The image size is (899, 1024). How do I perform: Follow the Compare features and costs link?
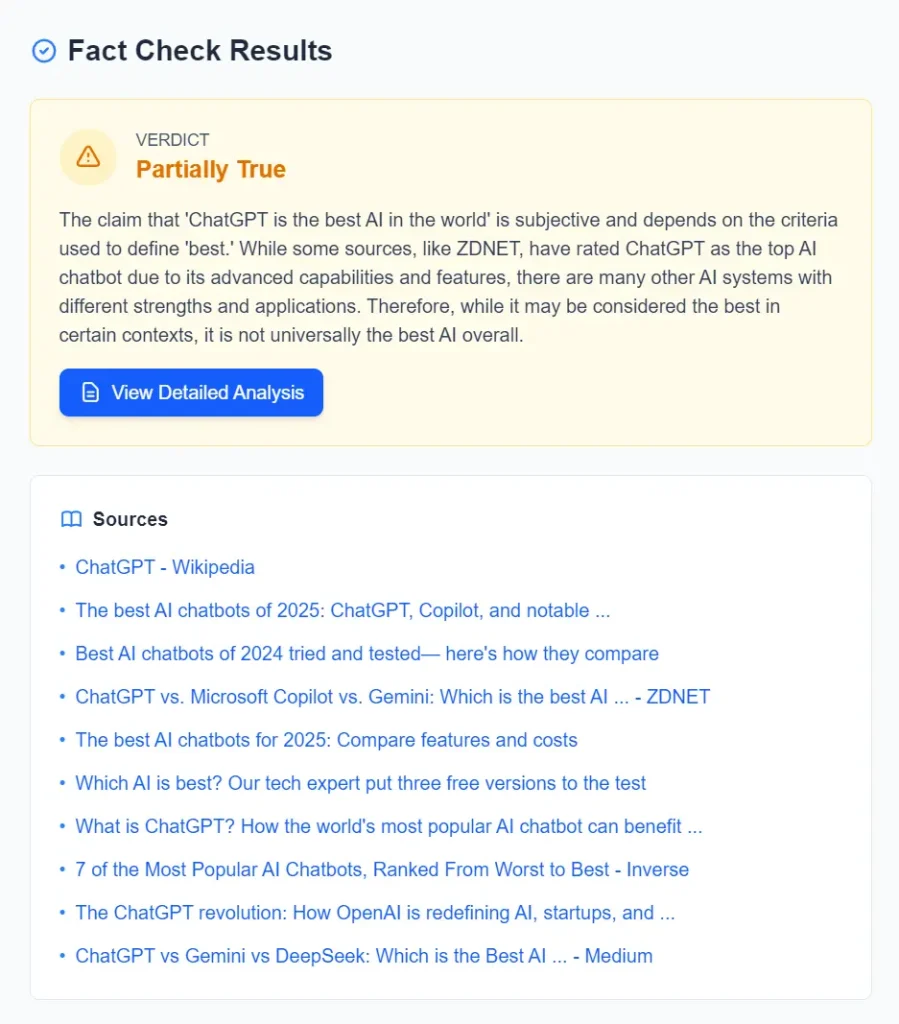(x=326, y=740)
